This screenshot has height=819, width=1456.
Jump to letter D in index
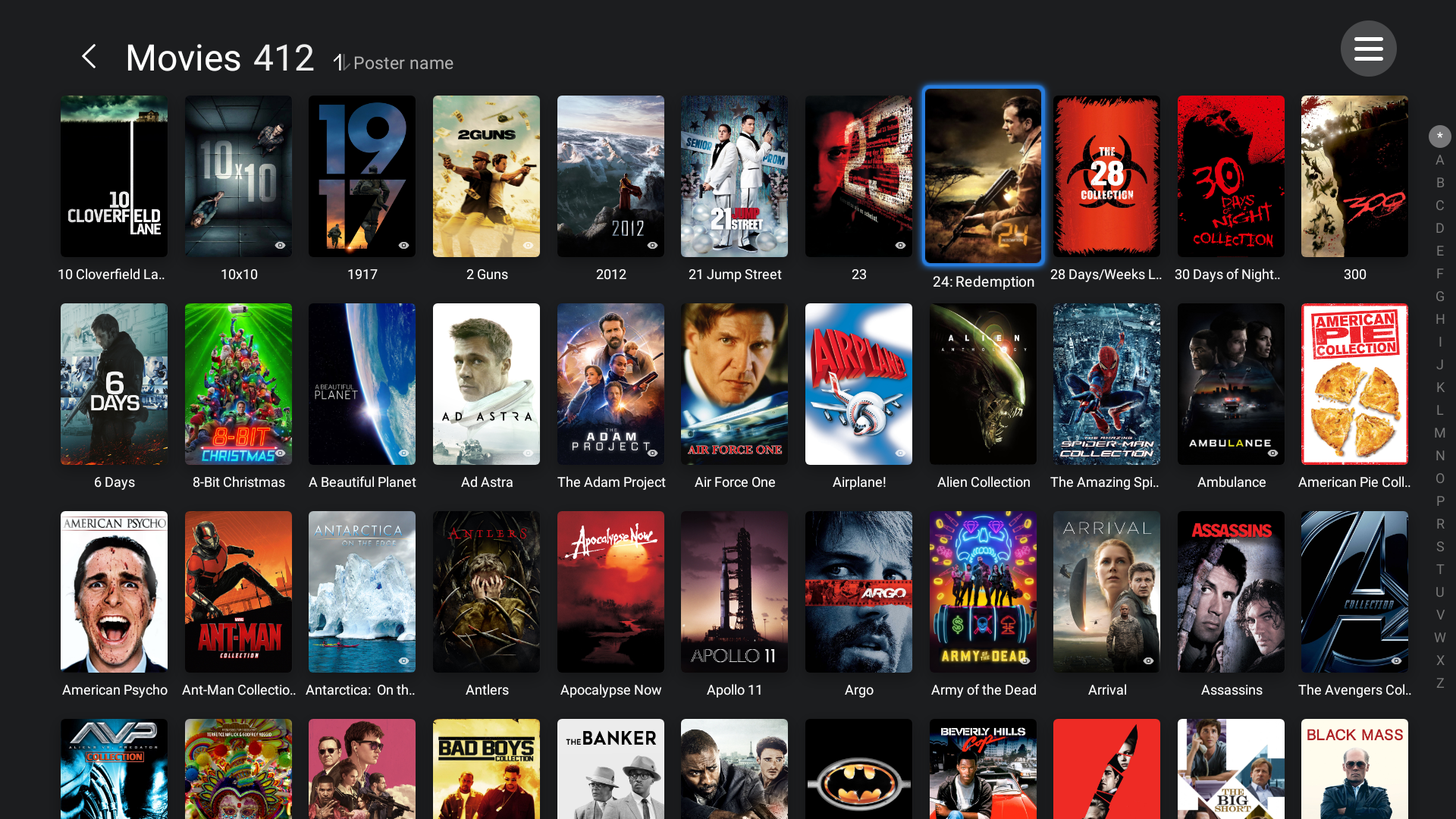pos(1439,228)
